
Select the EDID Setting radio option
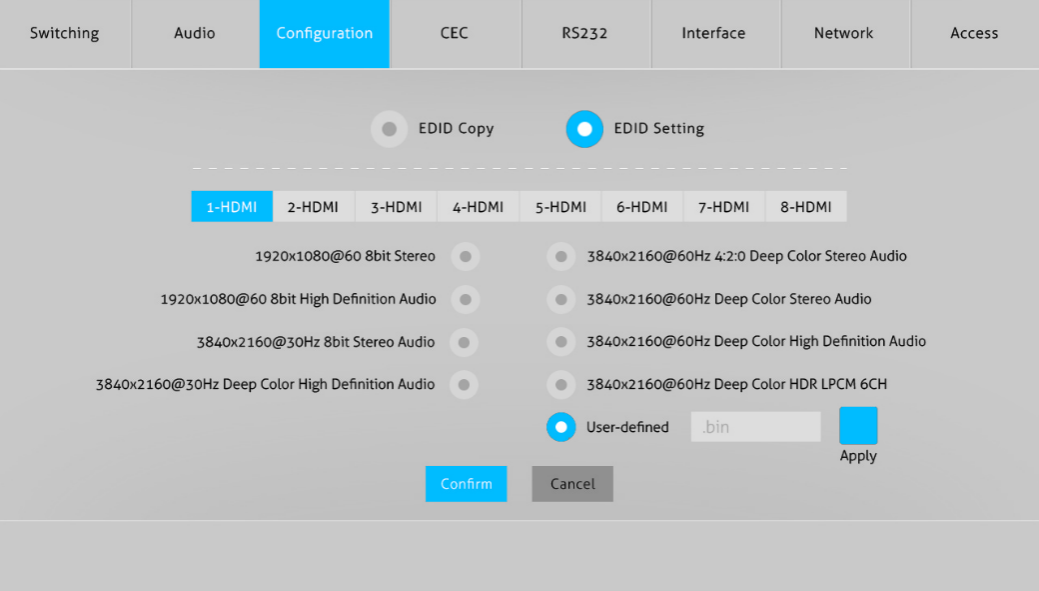point(584,129)
